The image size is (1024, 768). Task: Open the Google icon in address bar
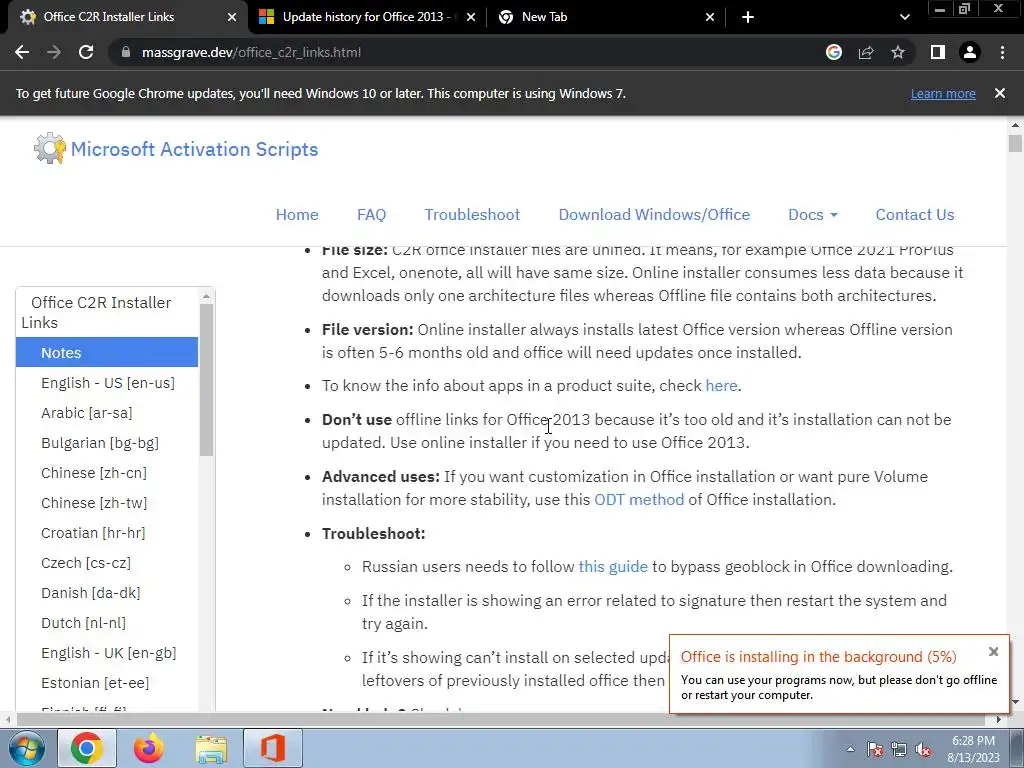pos(834,52)
